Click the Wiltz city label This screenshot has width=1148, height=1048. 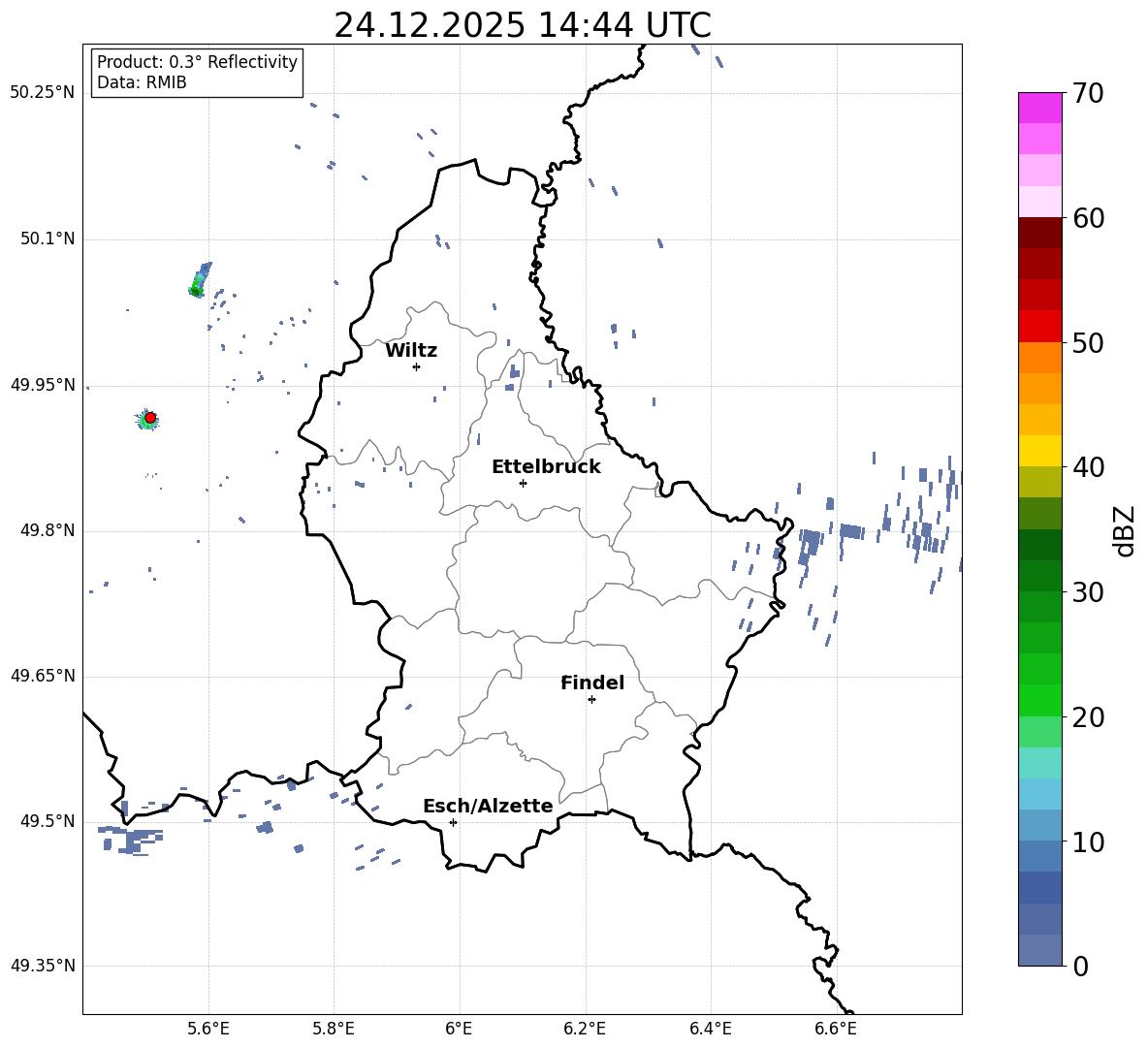pos(411,351)
